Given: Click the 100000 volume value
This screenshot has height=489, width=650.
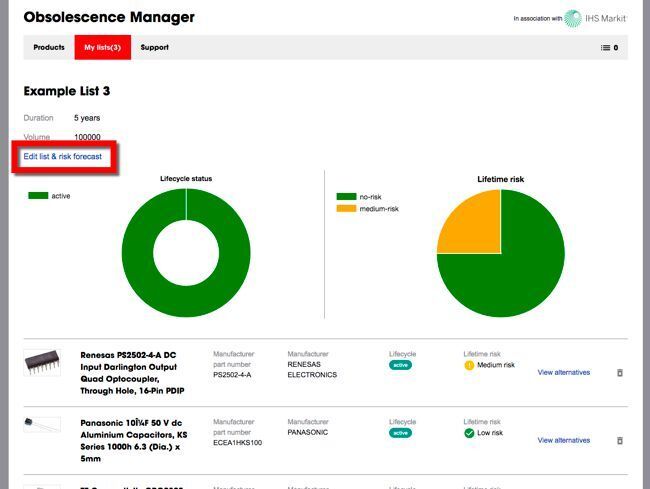Looking at the screenshot, I should (87, 137).
